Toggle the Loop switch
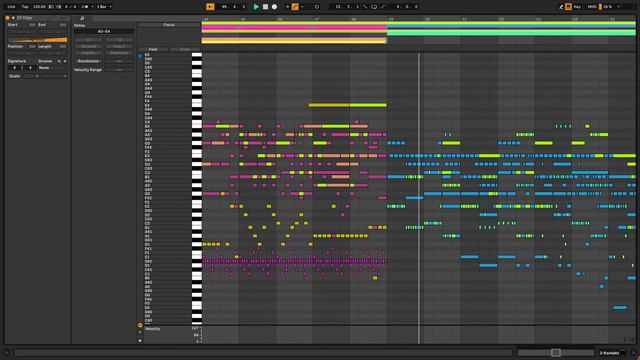 [374, 7]
